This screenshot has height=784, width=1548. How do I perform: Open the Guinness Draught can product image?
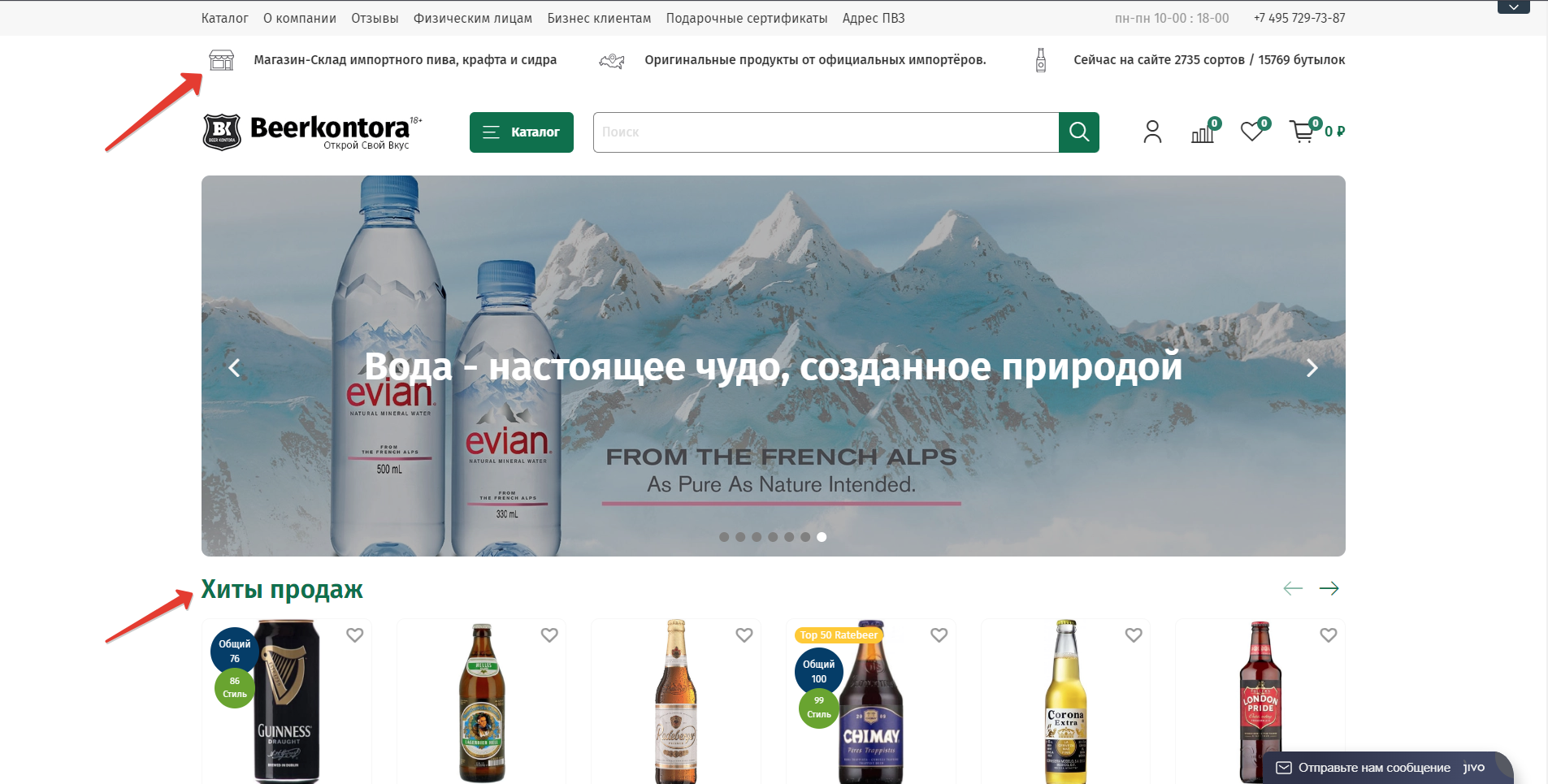(287, 702)
